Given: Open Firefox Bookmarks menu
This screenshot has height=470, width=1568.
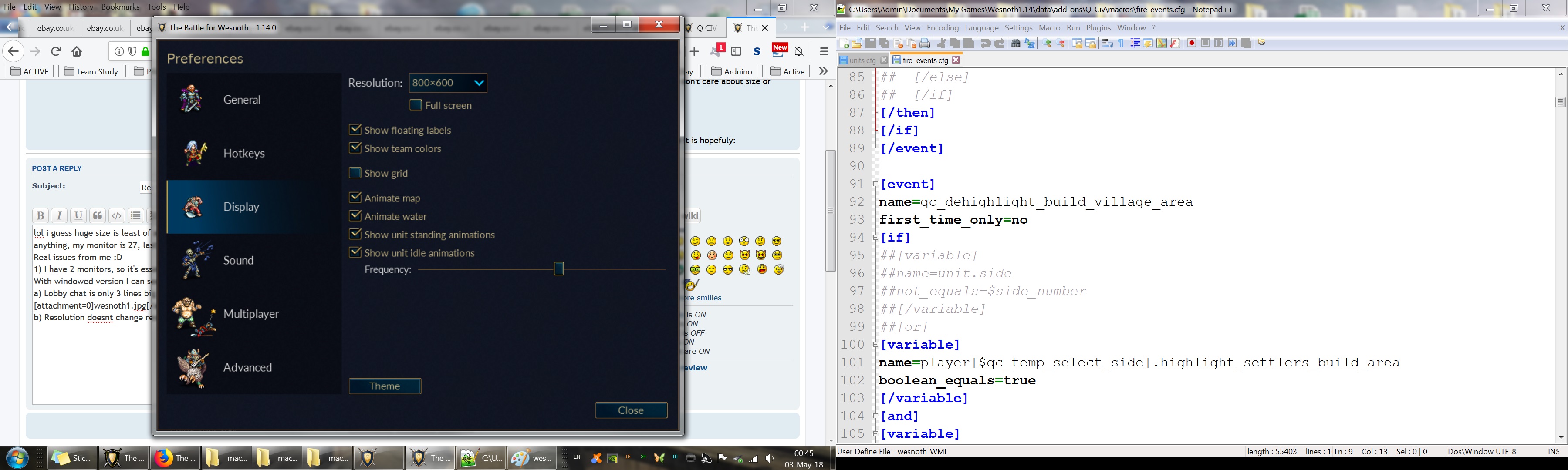Looking at the screenshot, I should 121,7.
